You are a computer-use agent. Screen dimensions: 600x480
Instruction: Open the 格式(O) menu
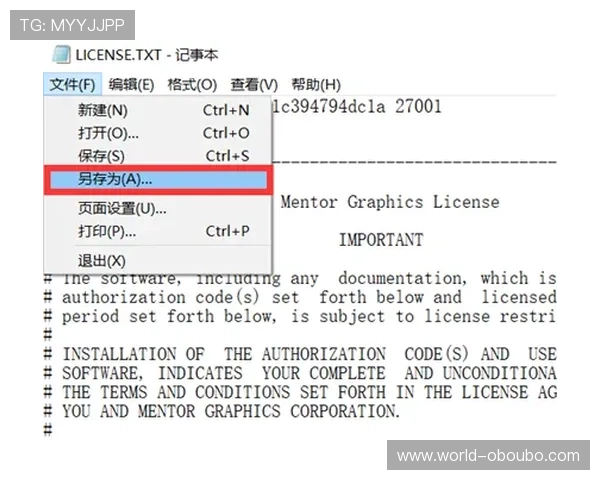192,84
